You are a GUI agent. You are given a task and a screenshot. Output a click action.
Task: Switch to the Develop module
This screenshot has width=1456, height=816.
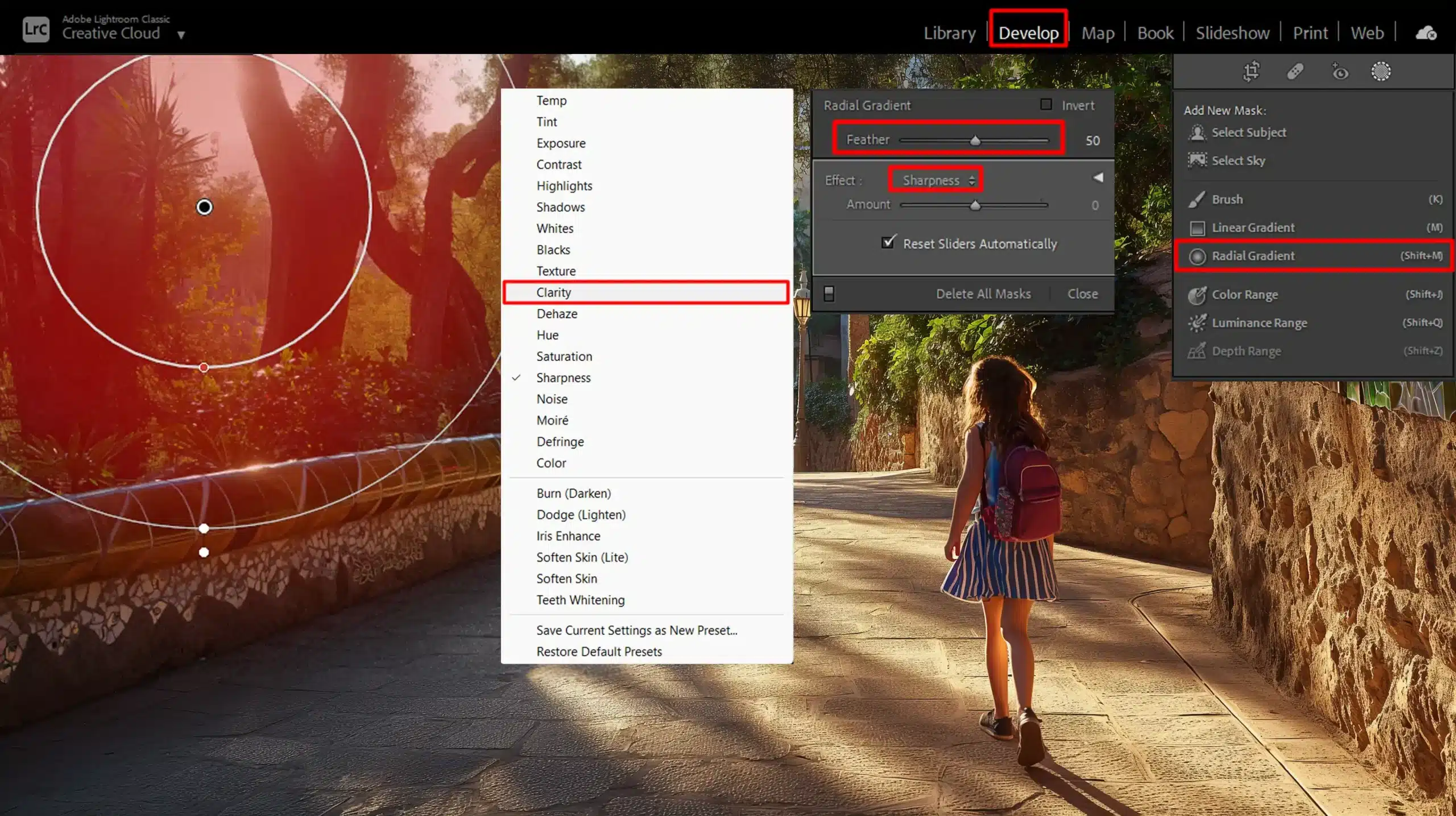[1028, 33]
